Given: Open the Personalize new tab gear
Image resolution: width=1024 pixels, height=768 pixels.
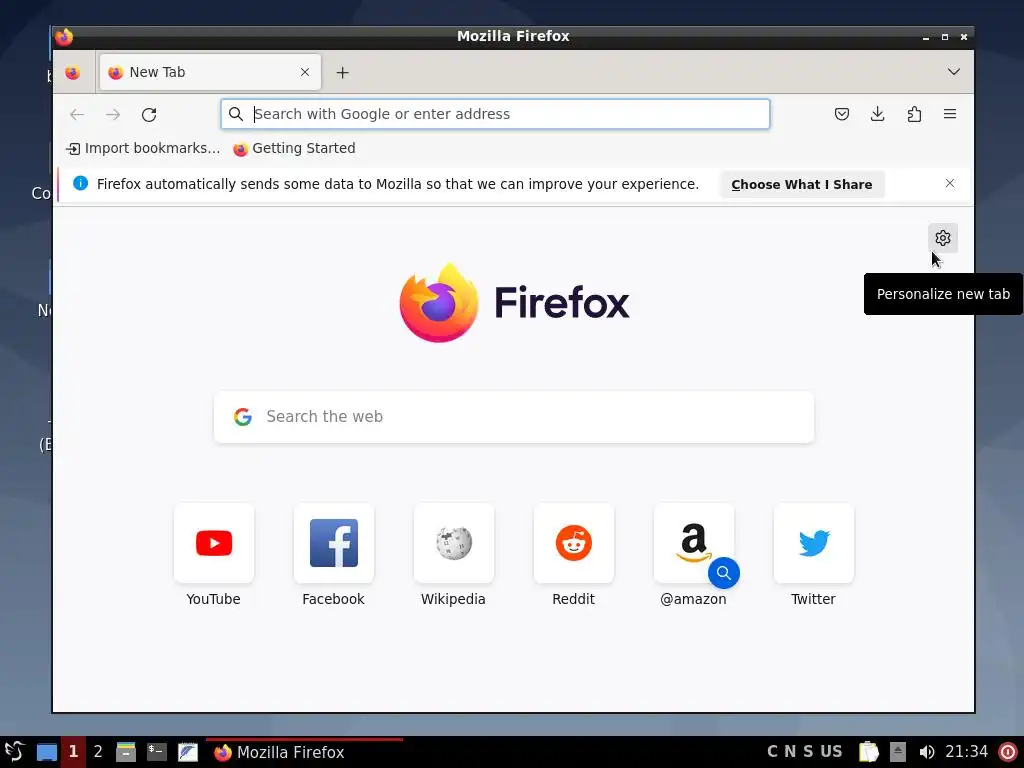Looking at the screenshot, I should [942, 238].
